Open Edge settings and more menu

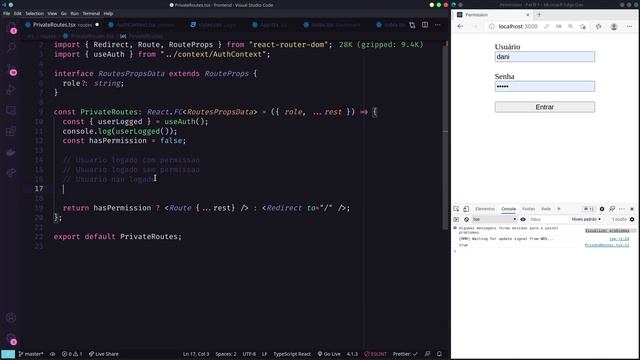click(629, 27)
